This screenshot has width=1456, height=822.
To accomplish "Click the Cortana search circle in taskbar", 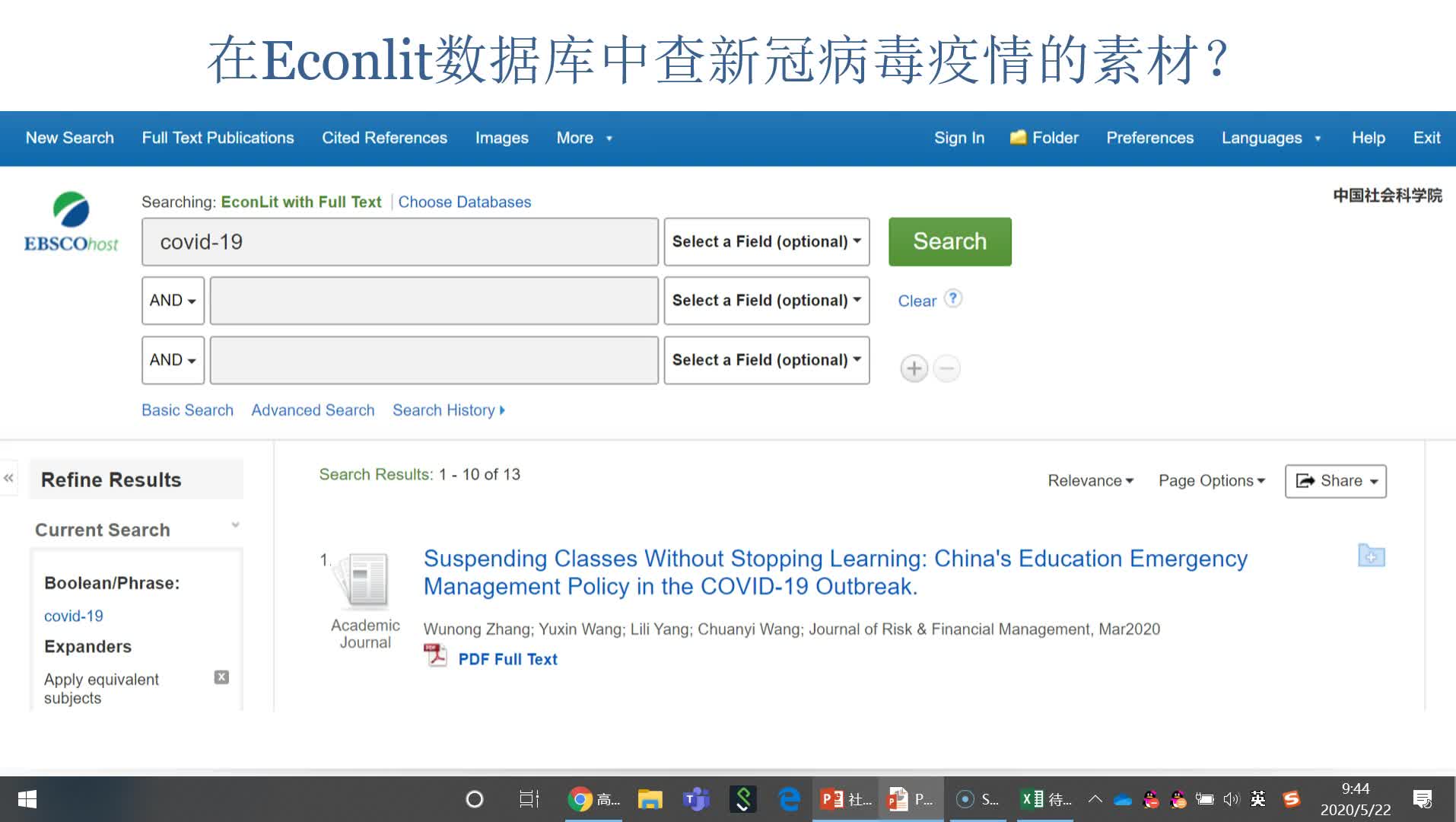I will (x=474, y=799).
